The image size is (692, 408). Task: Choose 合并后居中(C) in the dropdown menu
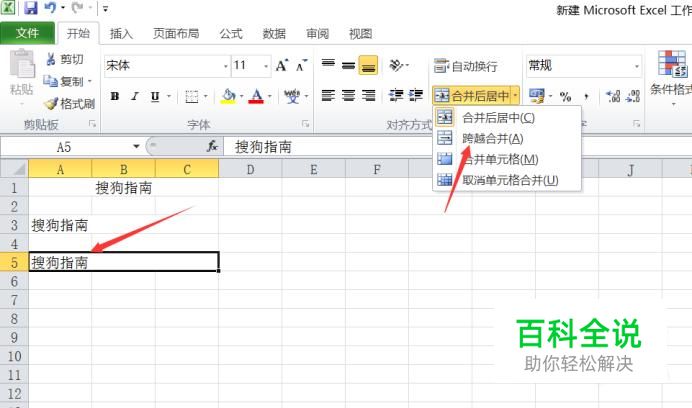pyautogui.click(x=507, y=118)
